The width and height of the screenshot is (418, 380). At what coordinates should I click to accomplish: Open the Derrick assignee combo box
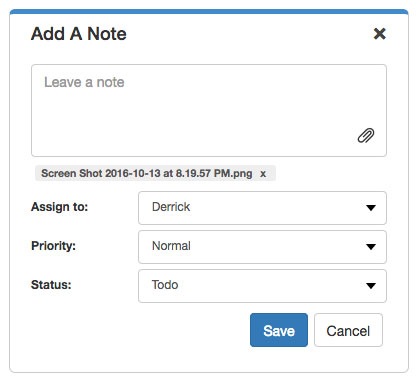point(262,208)
